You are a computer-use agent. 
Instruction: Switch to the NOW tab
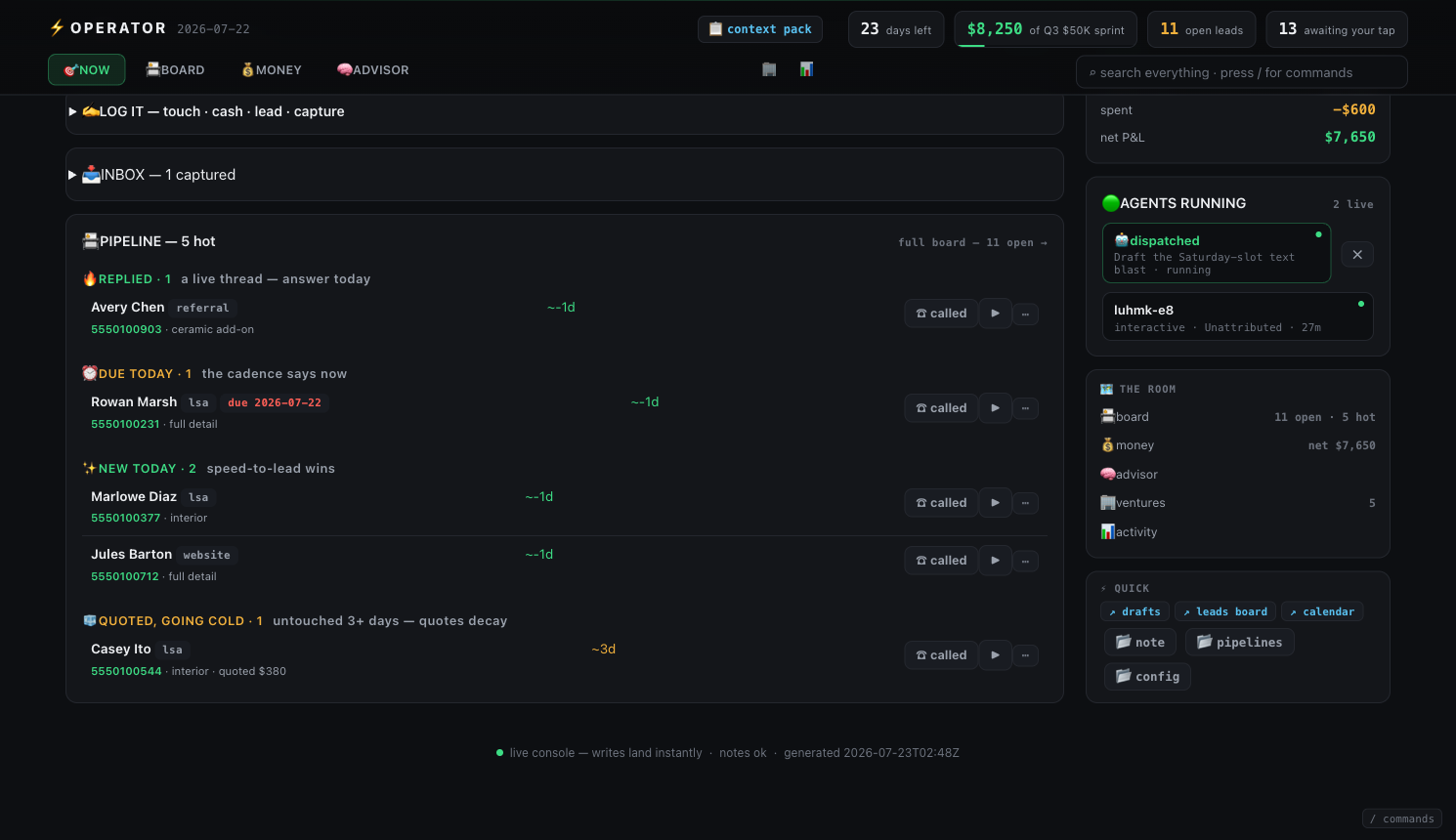point(87,70)
